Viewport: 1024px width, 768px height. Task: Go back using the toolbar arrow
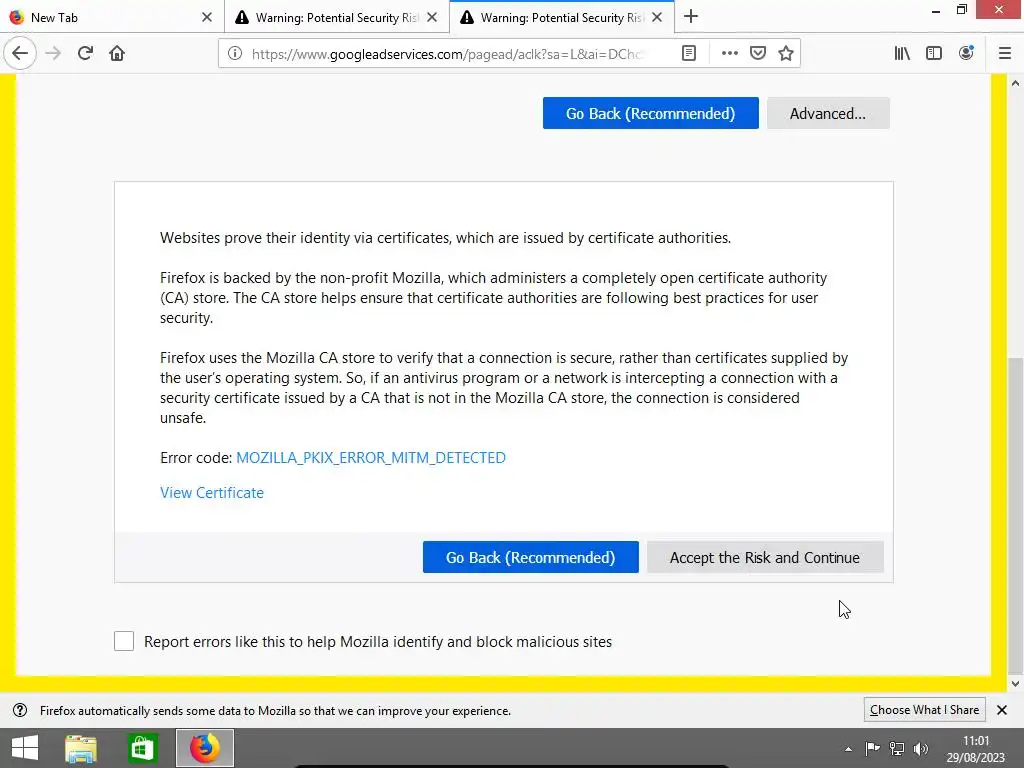pos(20,54)
